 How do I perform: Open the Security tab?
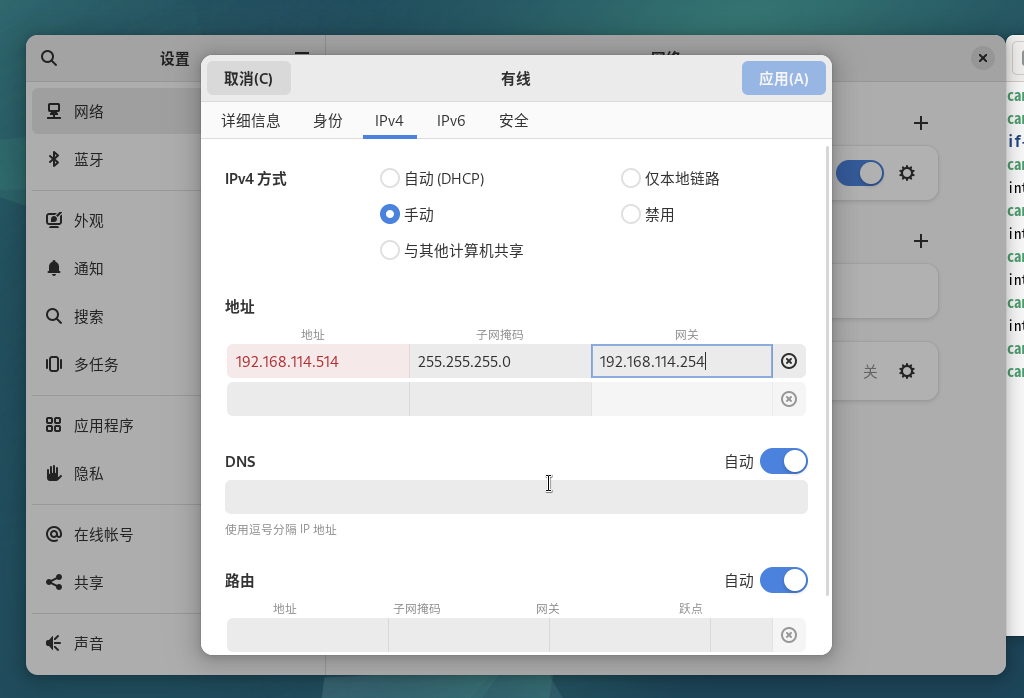[513, 121]
